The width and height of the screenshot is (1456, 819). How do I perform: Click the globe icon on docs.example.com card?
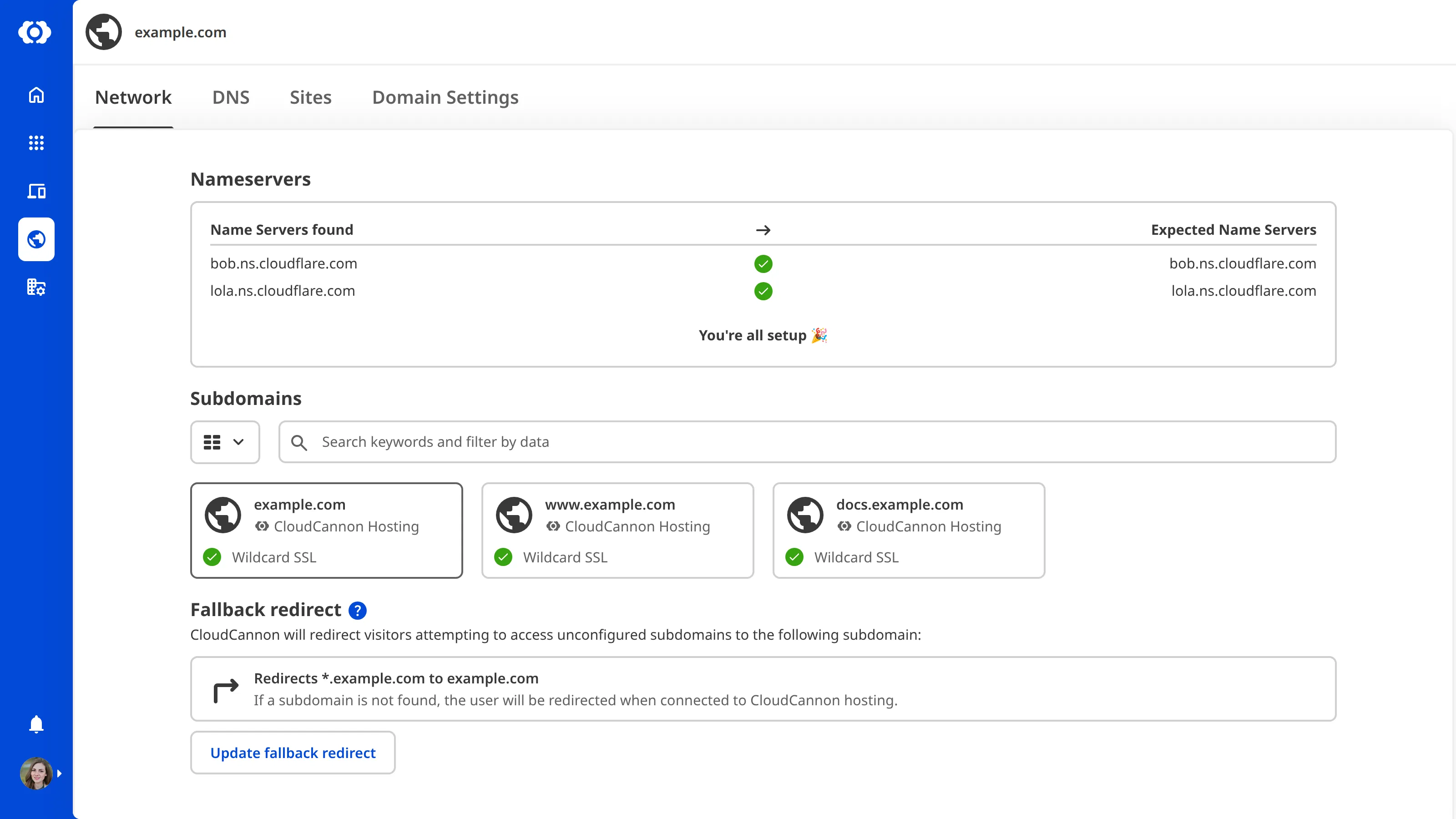(x=805, y=514)
